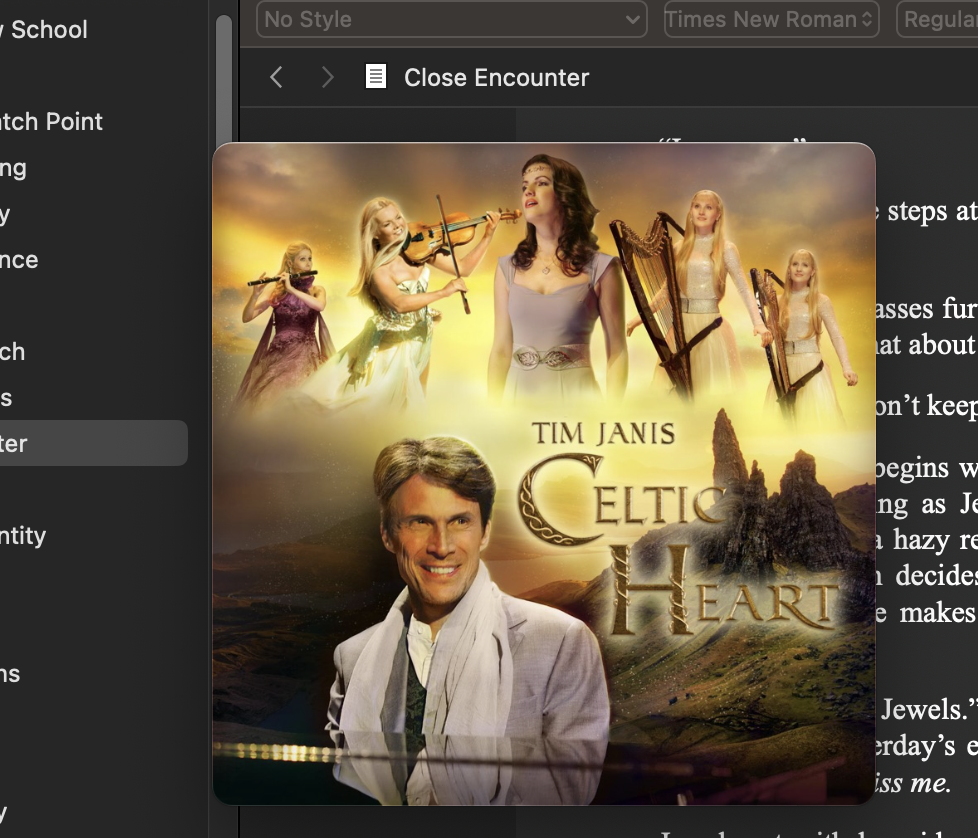Open the Times New Roman font selector
The image size is (978, 838).
click(x=772, y=19)
